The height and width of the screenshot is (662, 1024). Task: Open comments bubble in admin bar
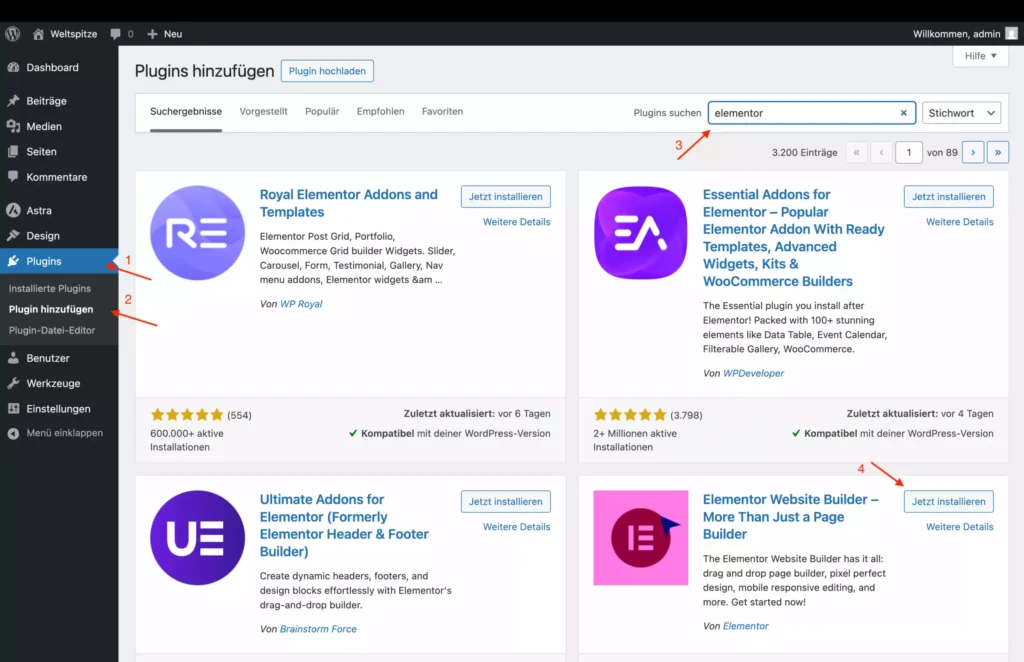pyautogui.click(x=116, y=34)
